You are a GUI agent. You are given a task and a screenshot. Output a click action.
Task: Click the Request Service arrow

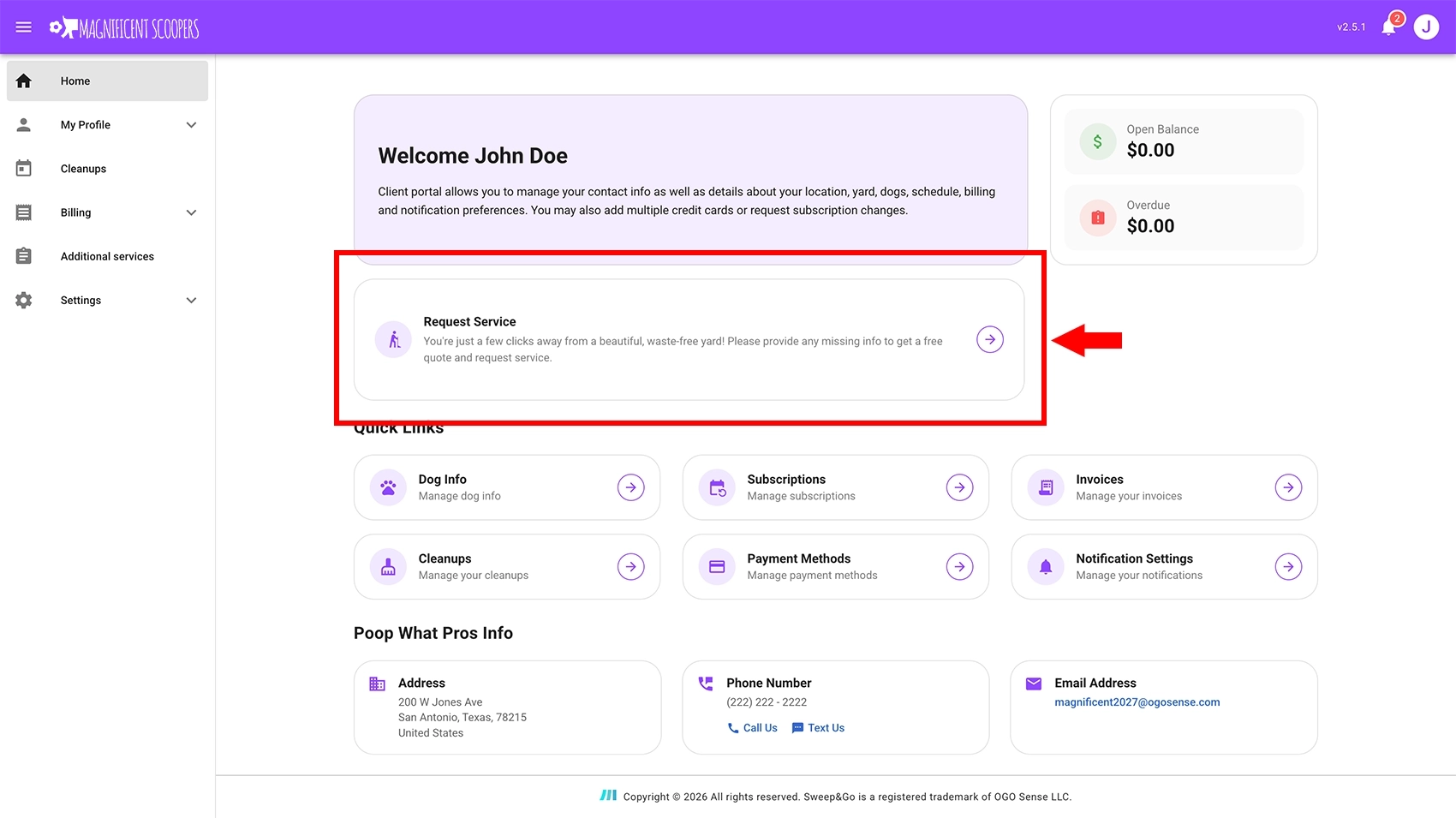pos(989,339)
